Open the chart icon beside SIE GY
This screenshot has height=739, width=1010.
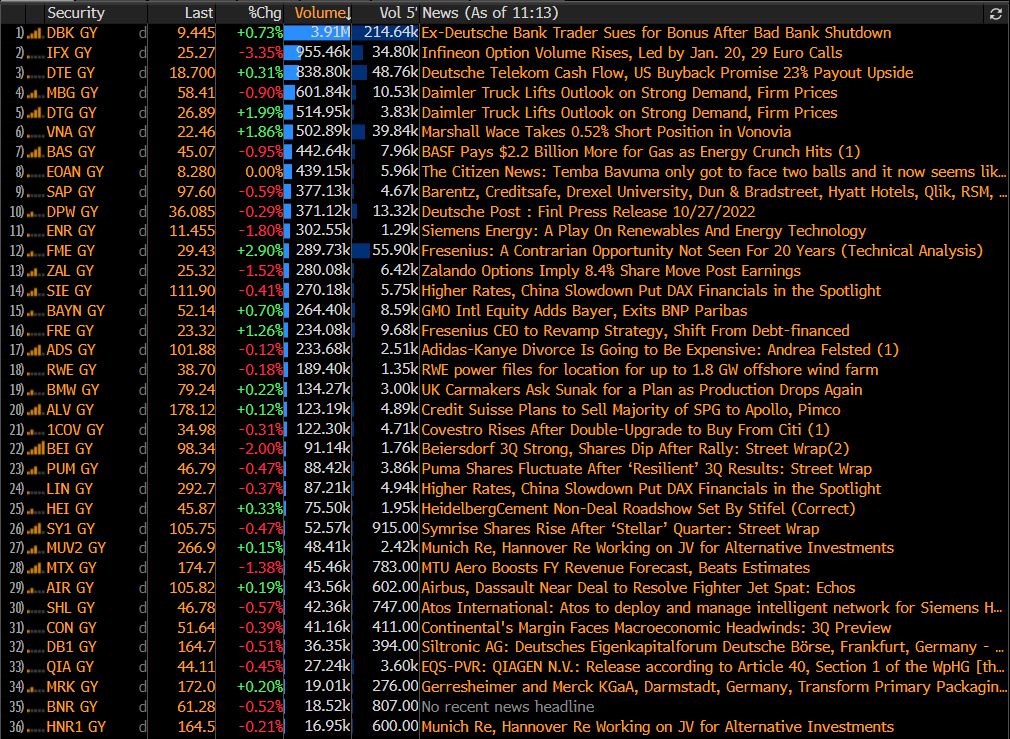[x=35, y=292]
